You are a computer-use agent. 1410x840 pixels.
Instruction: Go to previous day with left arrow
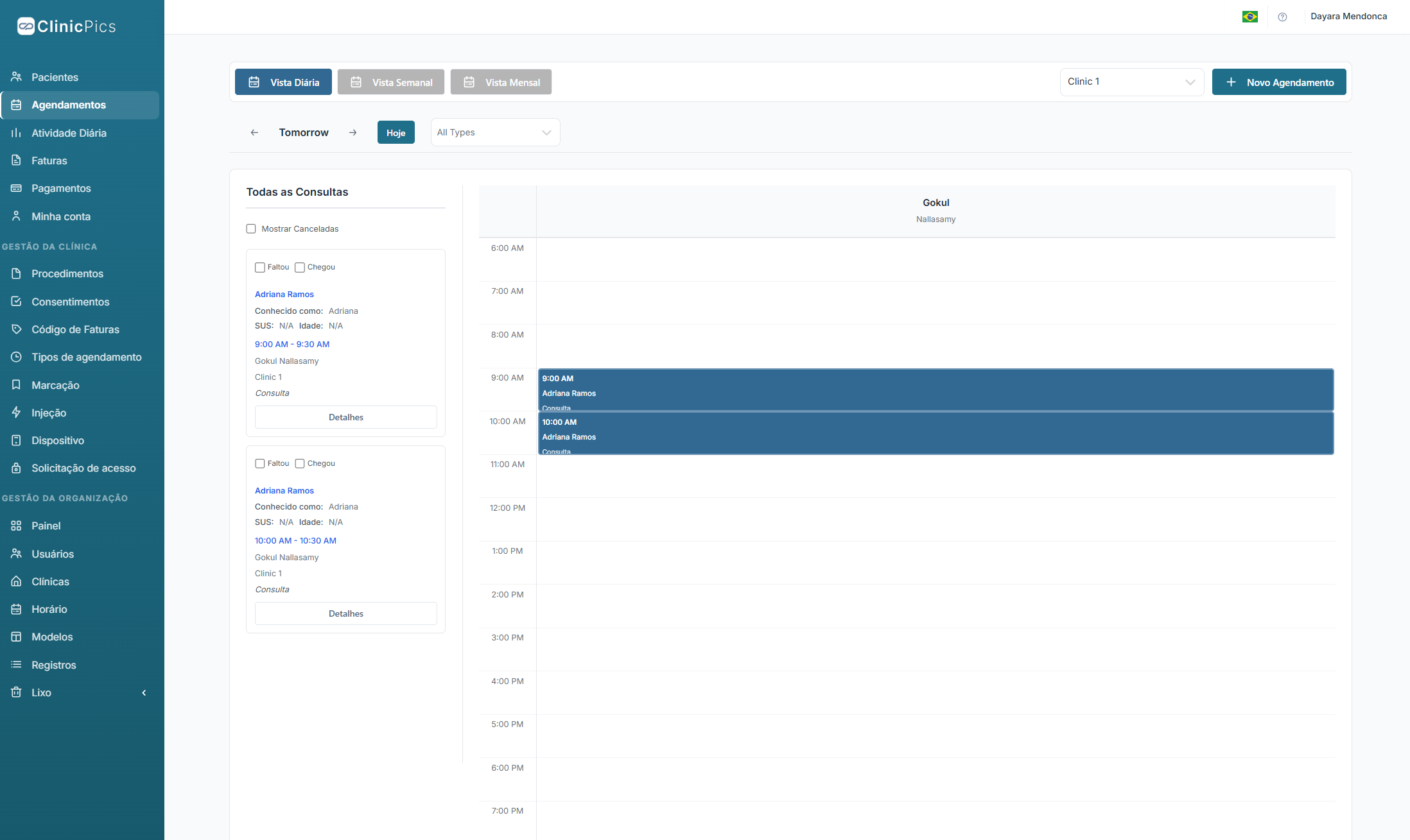[254, 133]
